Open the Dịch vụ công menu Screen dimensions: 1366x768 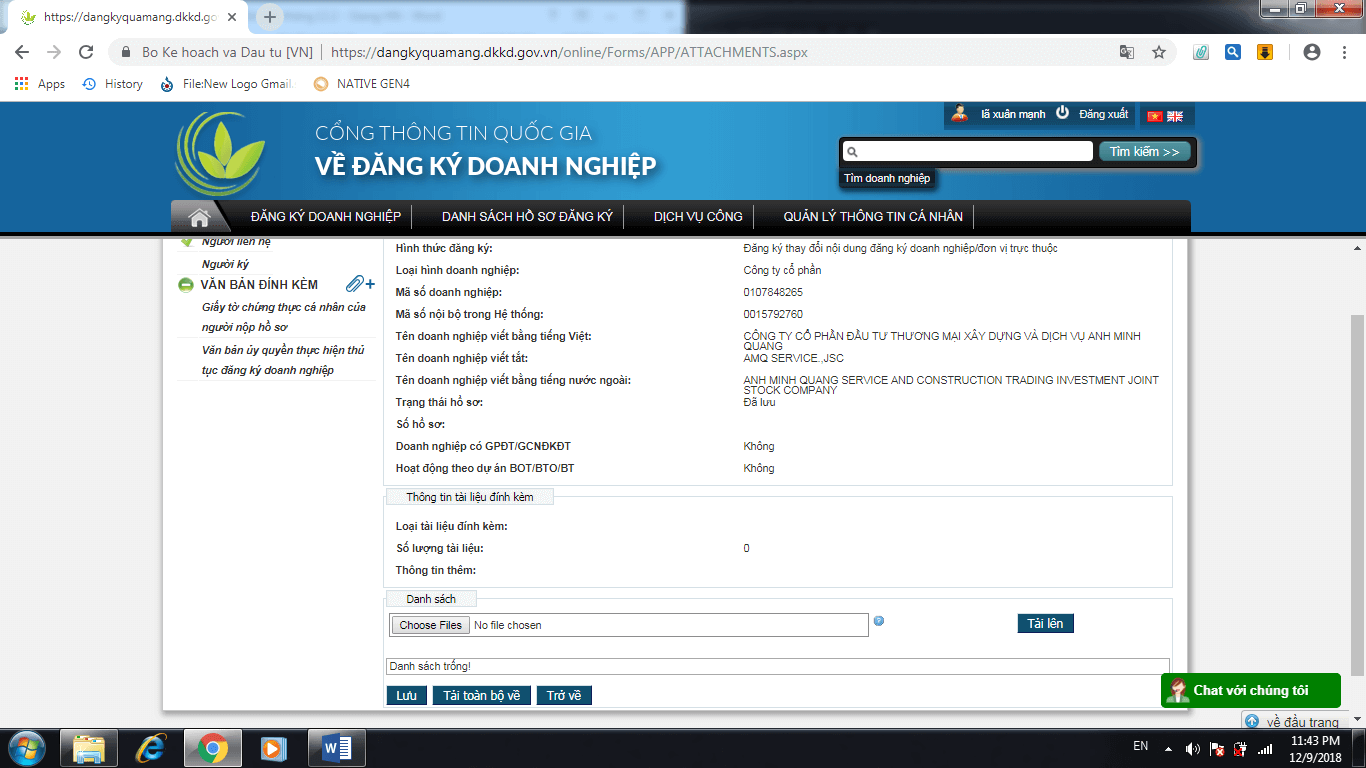click(698, 217)
